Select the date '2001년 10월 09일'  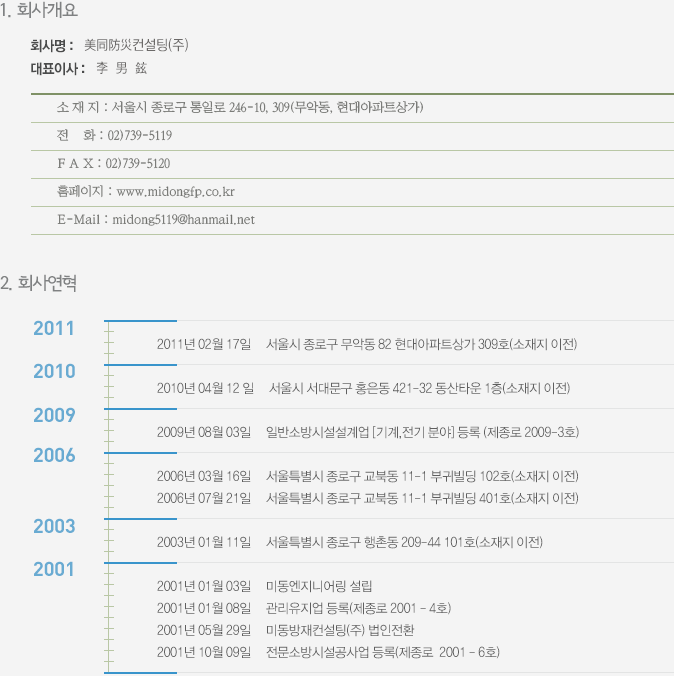coord(204,652)
